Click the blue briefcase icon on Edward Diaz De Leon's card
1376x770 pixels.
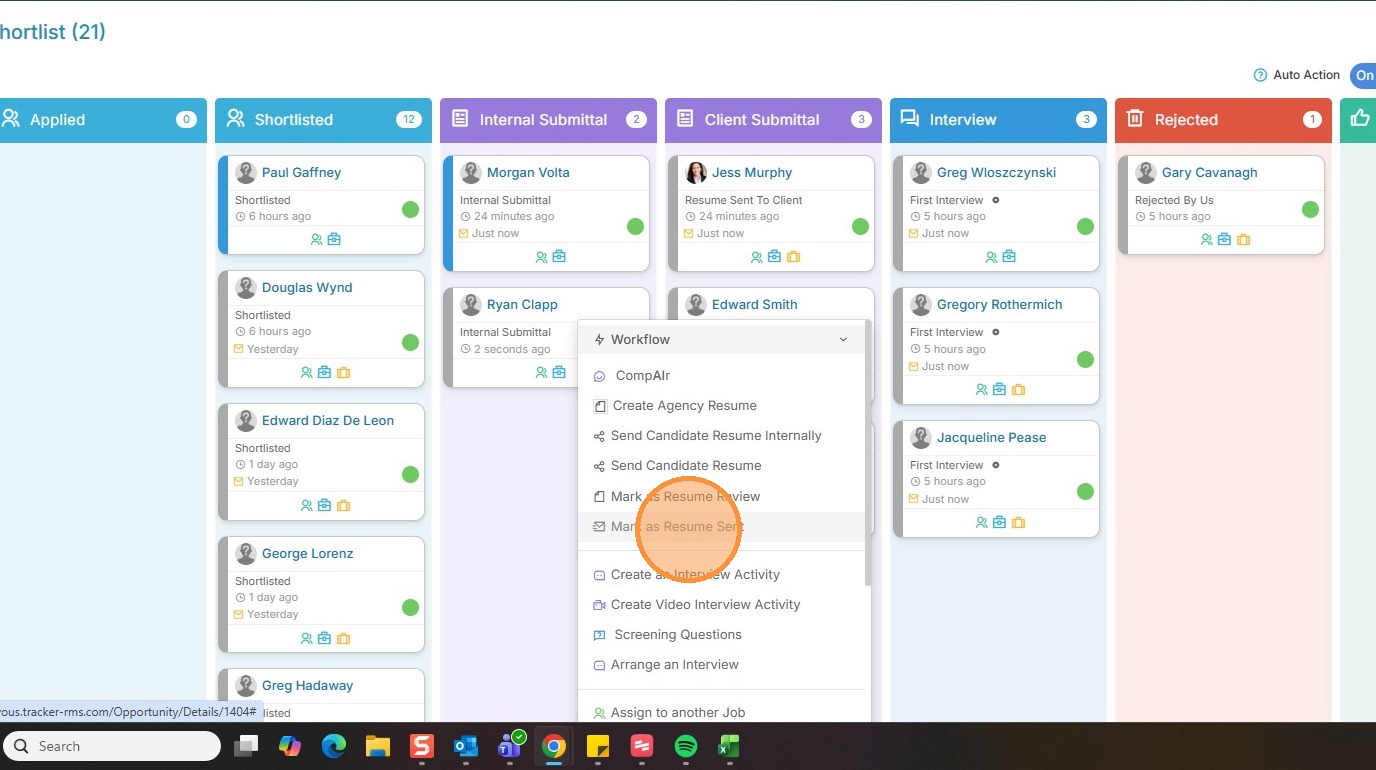pyautogui.click(x=325, y=506)
